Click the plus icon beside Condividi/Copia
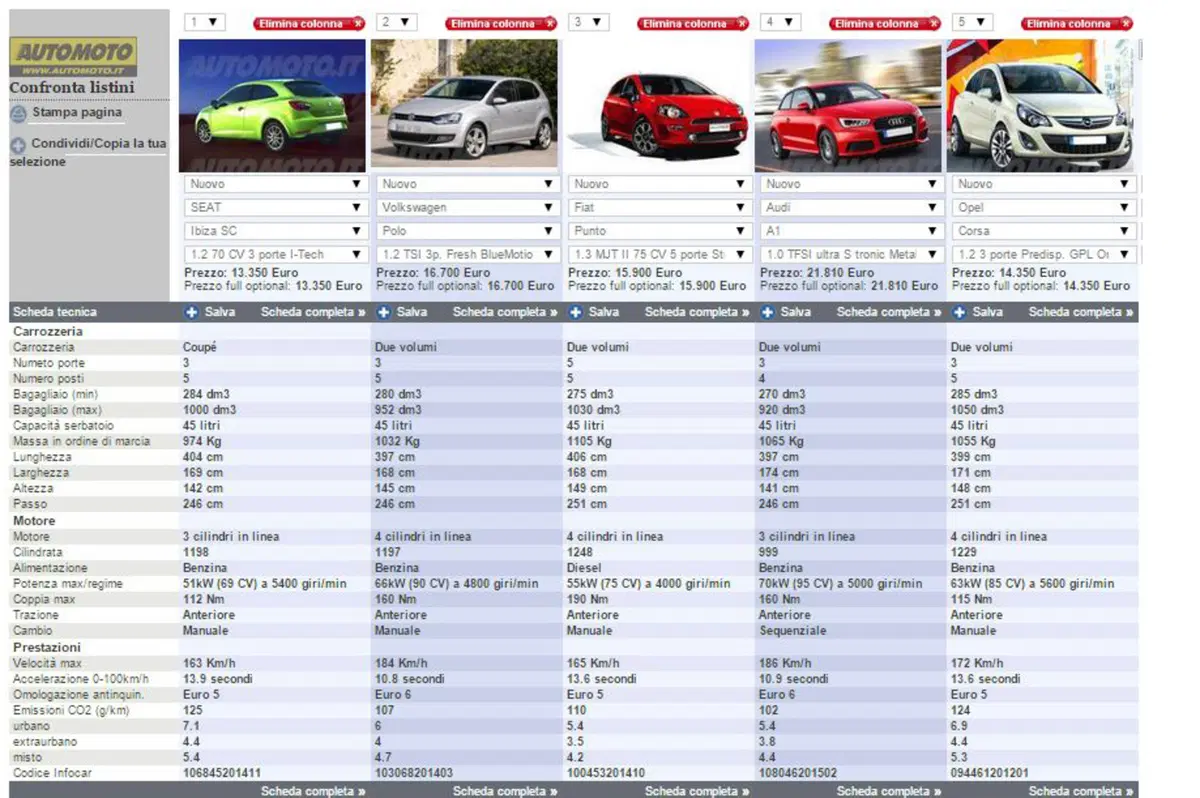The width and height of the screenshot is (1200, 798). pyautogui.click(x=18, y=145)
